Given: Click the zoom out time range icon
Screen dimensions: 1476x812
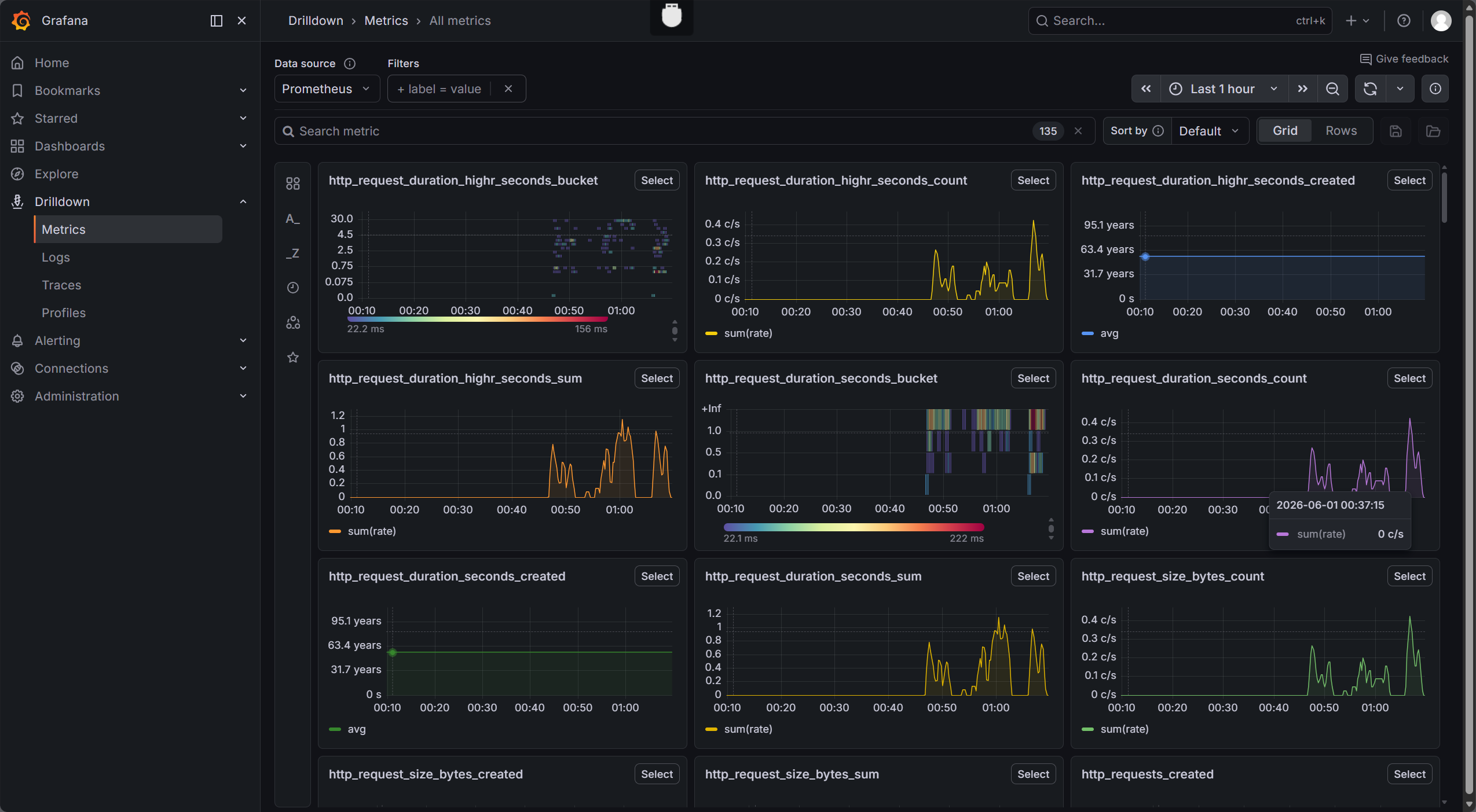Looking at the screenshot, I should [1332, 89].
